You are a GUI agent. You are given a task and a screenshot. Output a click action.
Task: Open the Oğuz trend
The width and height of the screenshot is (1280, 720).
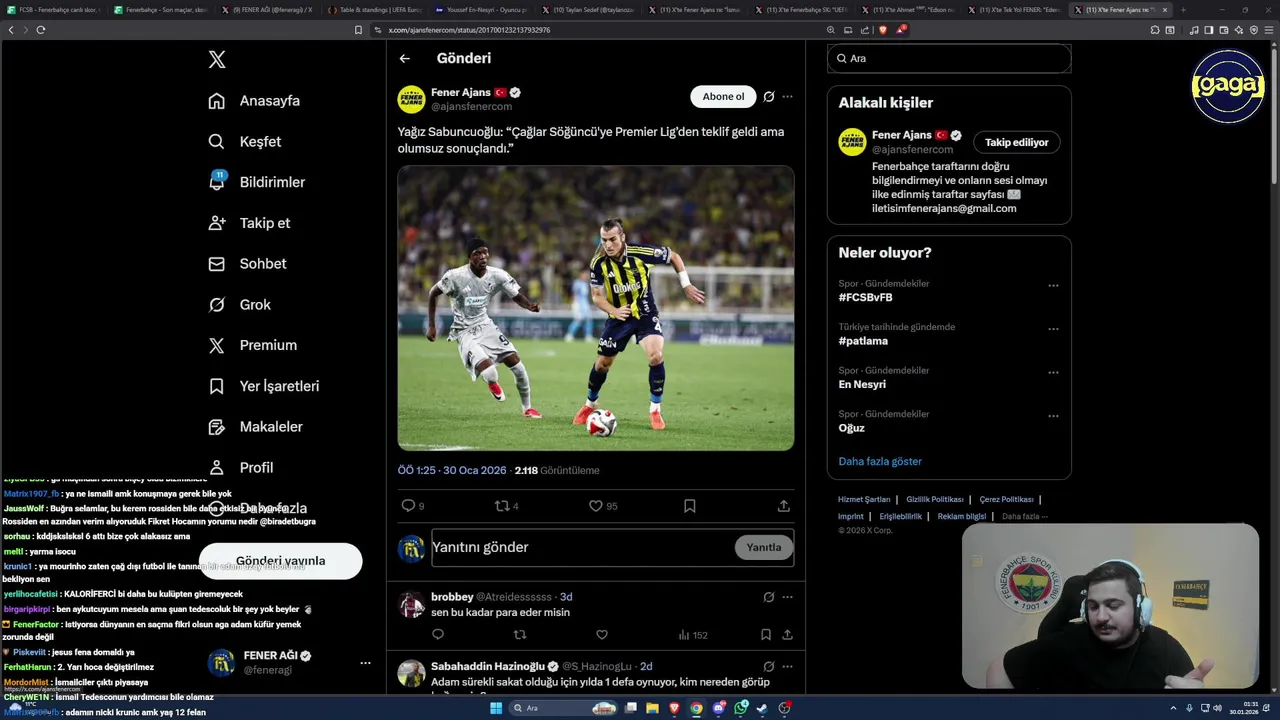coord(851,428)
